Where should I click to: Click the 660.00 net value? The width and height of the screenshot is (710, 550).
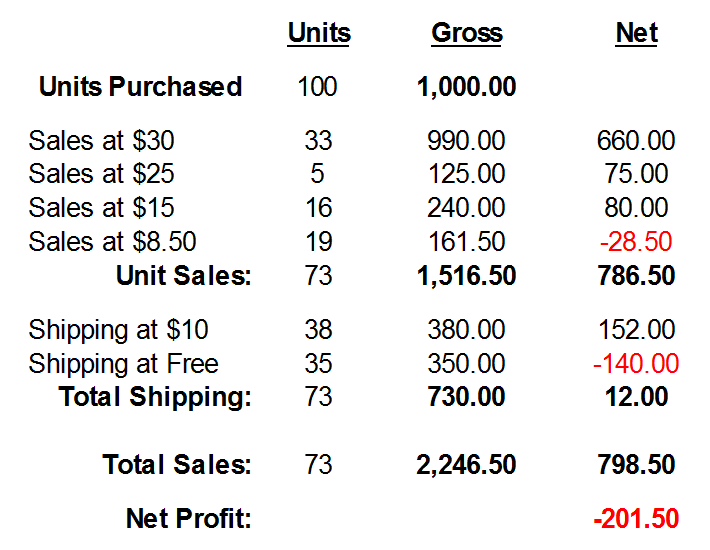[636, 141]
